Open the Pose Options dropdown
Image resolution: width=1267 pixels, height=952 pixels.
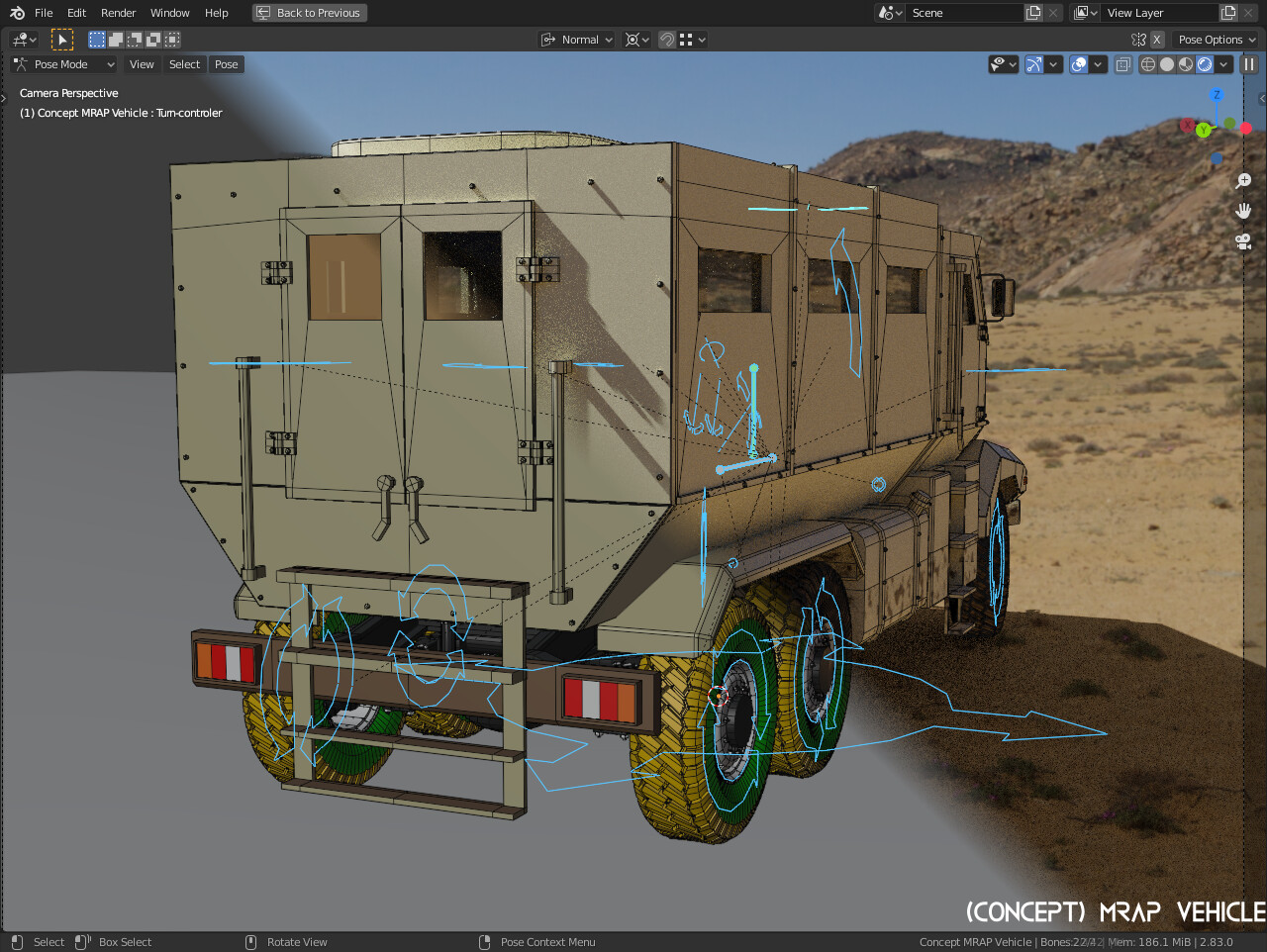pos(1216,39)
